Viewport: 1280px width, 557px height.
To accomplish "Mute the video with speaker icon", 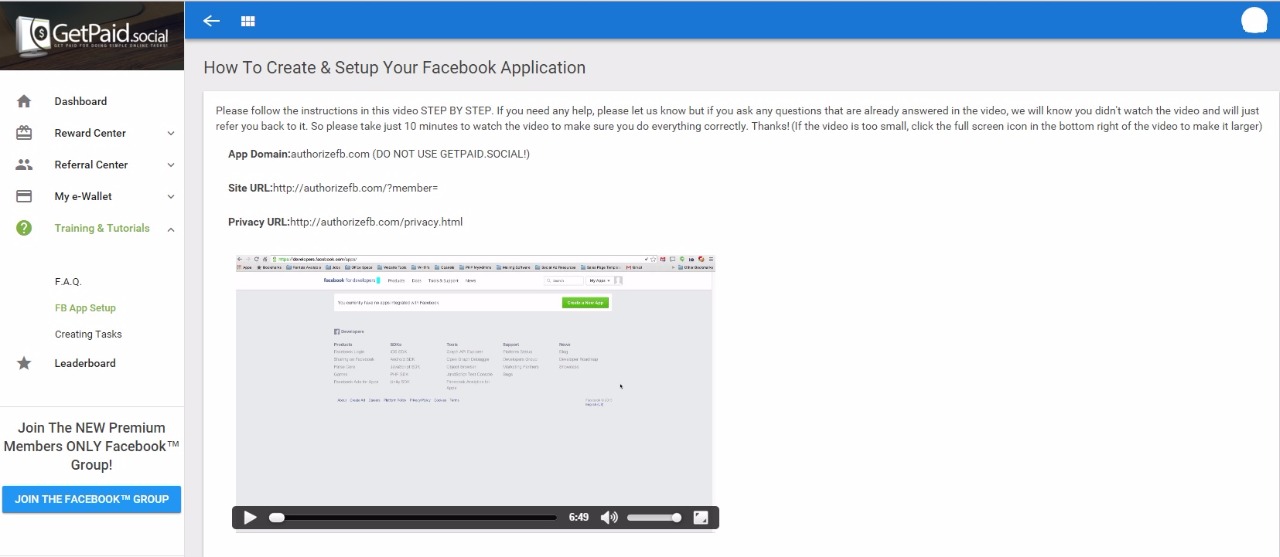I will tap(609, 517).
